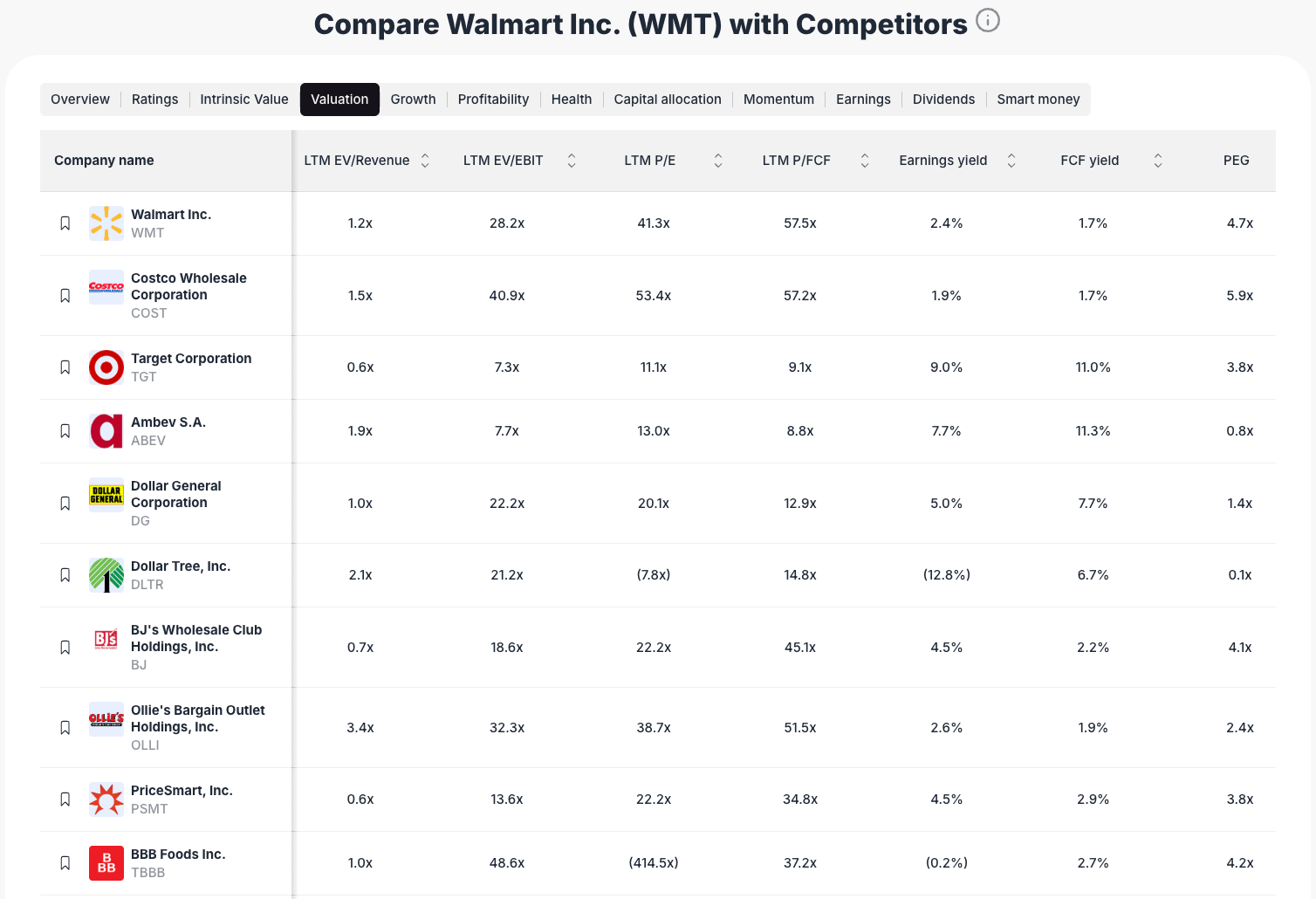Image resolution: width=1316 pixels, height=899 pixels.
Task: Switch to the Profitability tab
Action: click(493, 99)
